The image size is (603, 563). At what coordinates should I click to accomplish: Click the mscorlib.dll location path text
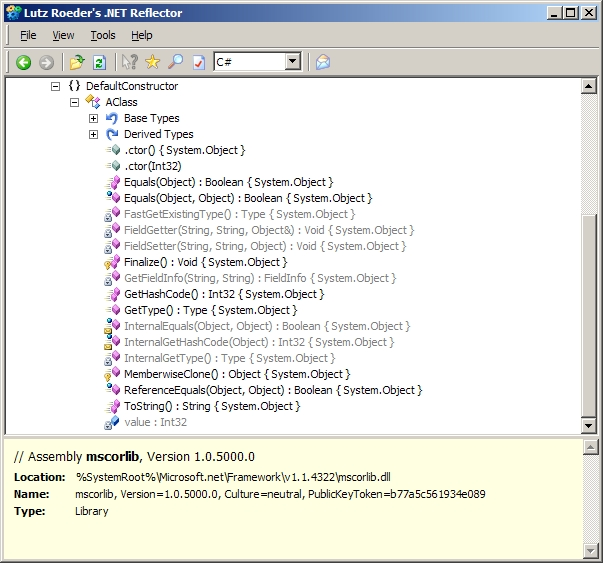point(233,477)
